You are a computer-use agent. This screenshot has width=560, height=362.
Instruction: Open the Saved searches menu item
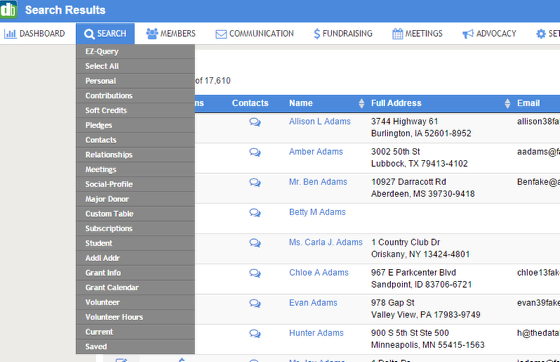click(135, 347)
